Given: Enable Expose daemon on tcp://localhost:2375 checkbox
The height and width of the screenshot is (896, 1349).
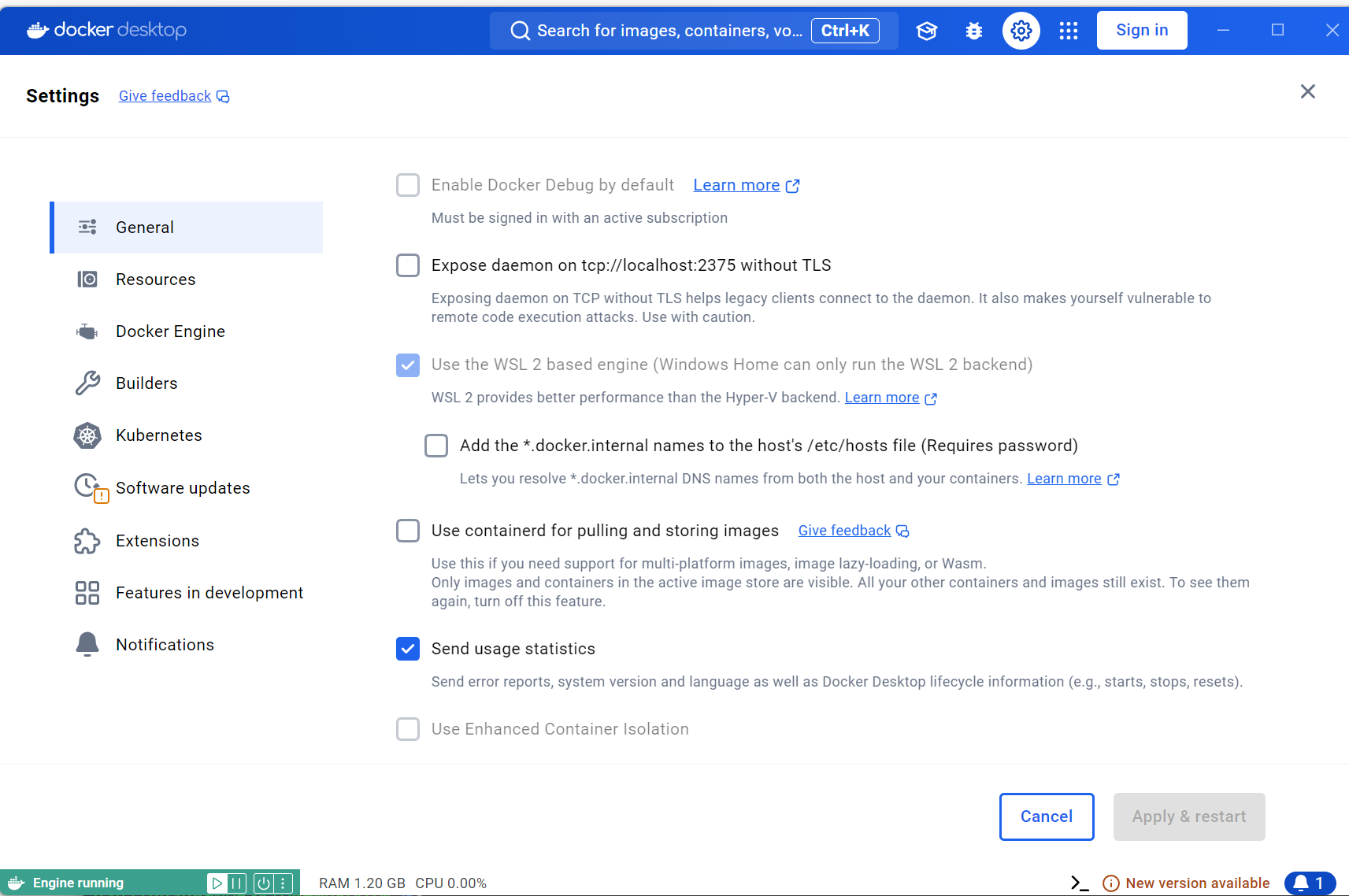Looking at the screenshot, I should click(x=408, y=265).
